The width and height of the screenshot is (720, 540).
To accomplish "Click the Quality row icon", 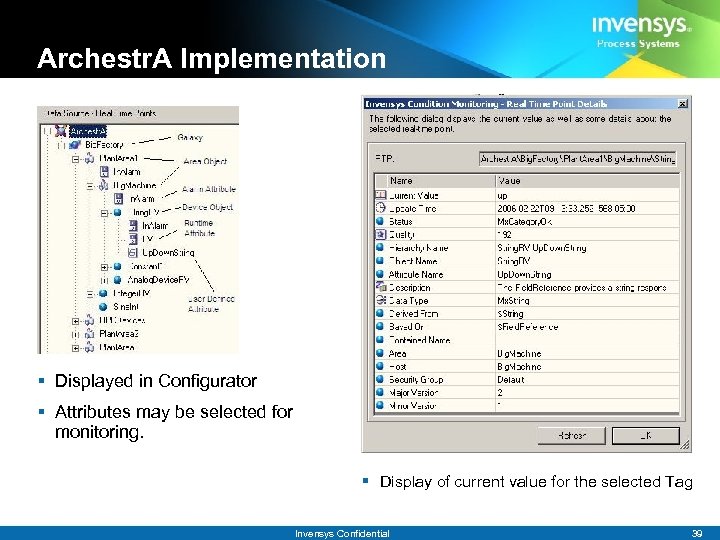I will click(x=381, y=235).
